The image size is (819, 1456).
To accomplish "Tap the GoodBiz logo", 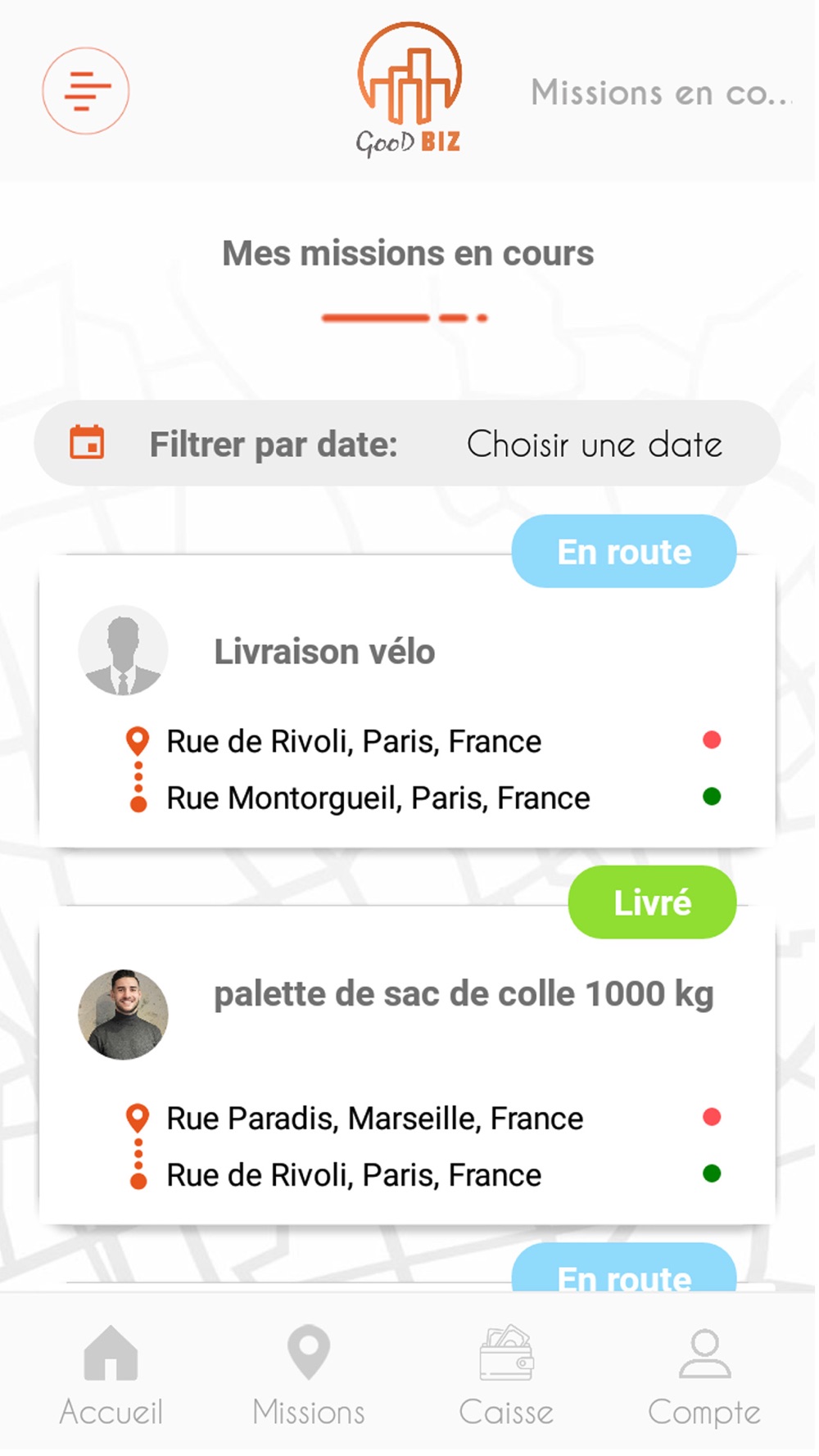I will pyautogui.click(x=409, y=89).
